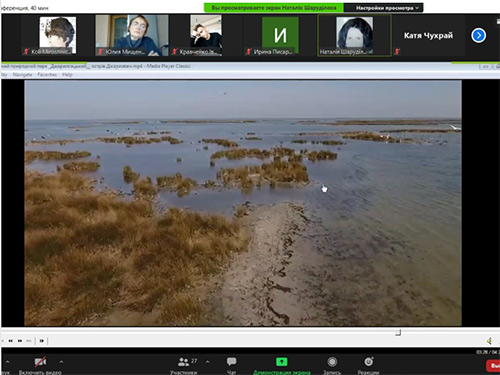Click the video frame of the marsh footage
The image size is (500, 375).
coord(243,203)
